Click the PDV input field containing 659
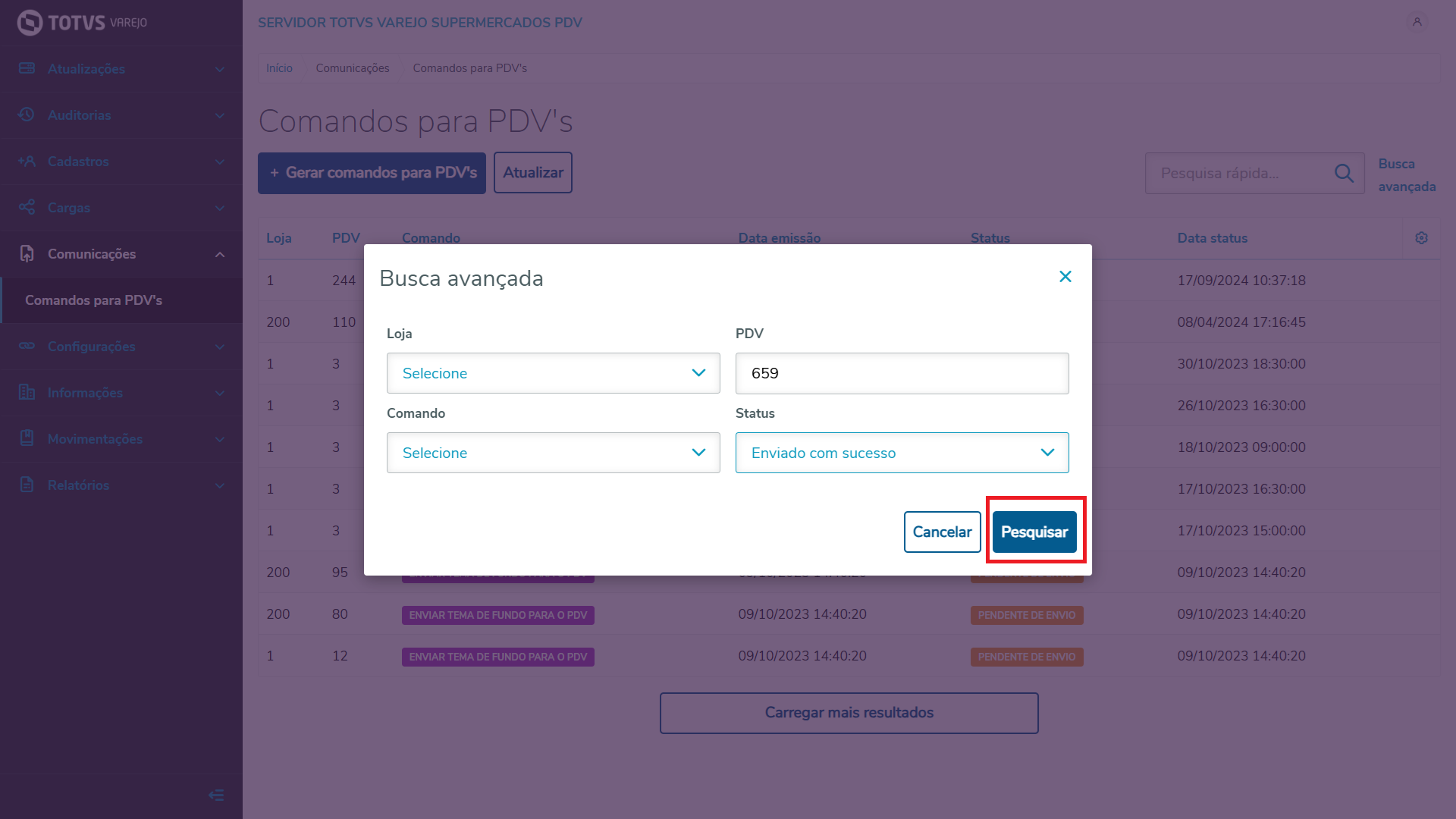This screenshot has width=1456, height=819. pos(902,373)
